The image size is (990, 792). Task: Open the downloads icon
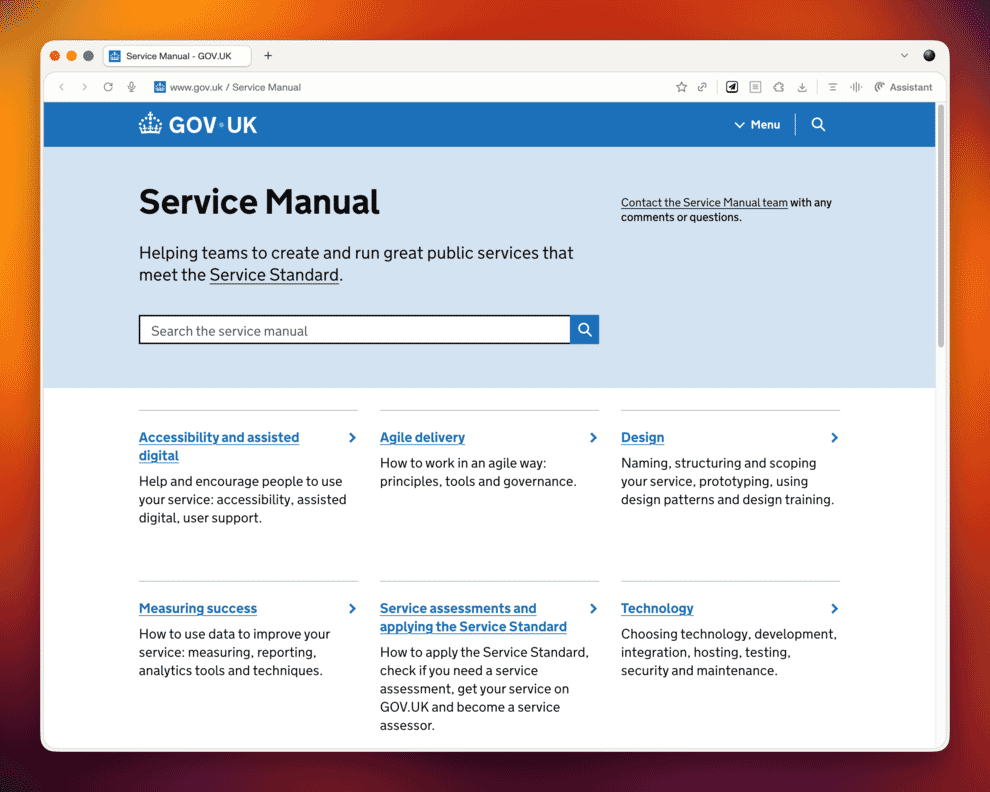[802, 87]
